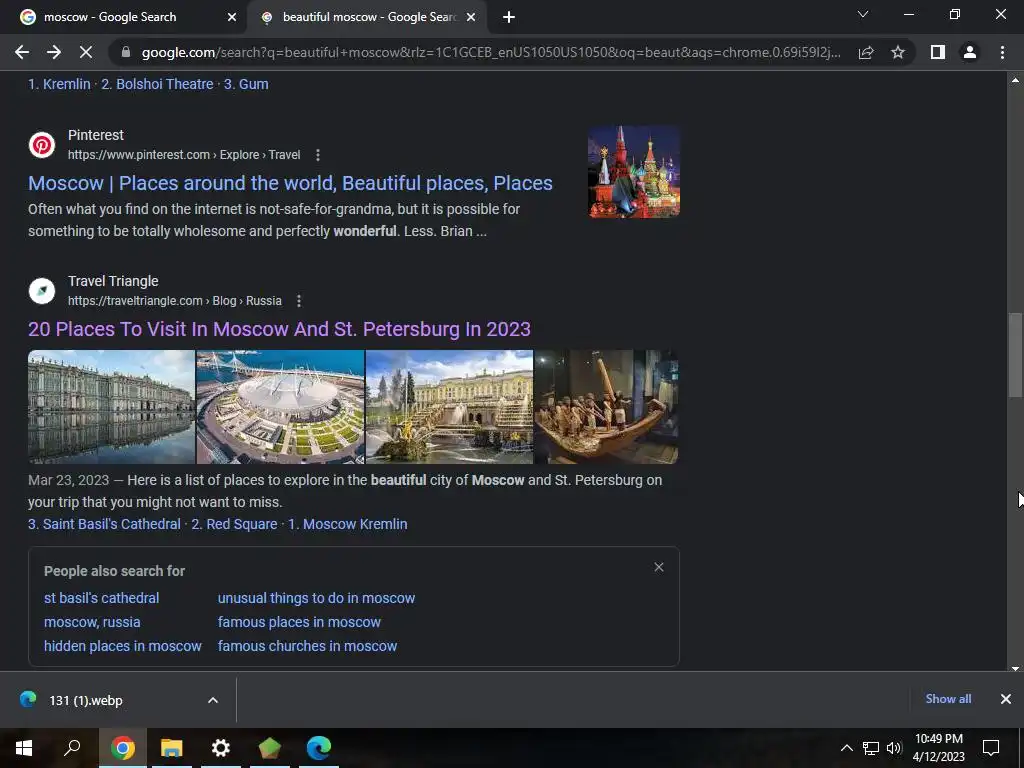Open network status tray icon
This screenshot has width=1024, height=768.
(x=871, y=748)
